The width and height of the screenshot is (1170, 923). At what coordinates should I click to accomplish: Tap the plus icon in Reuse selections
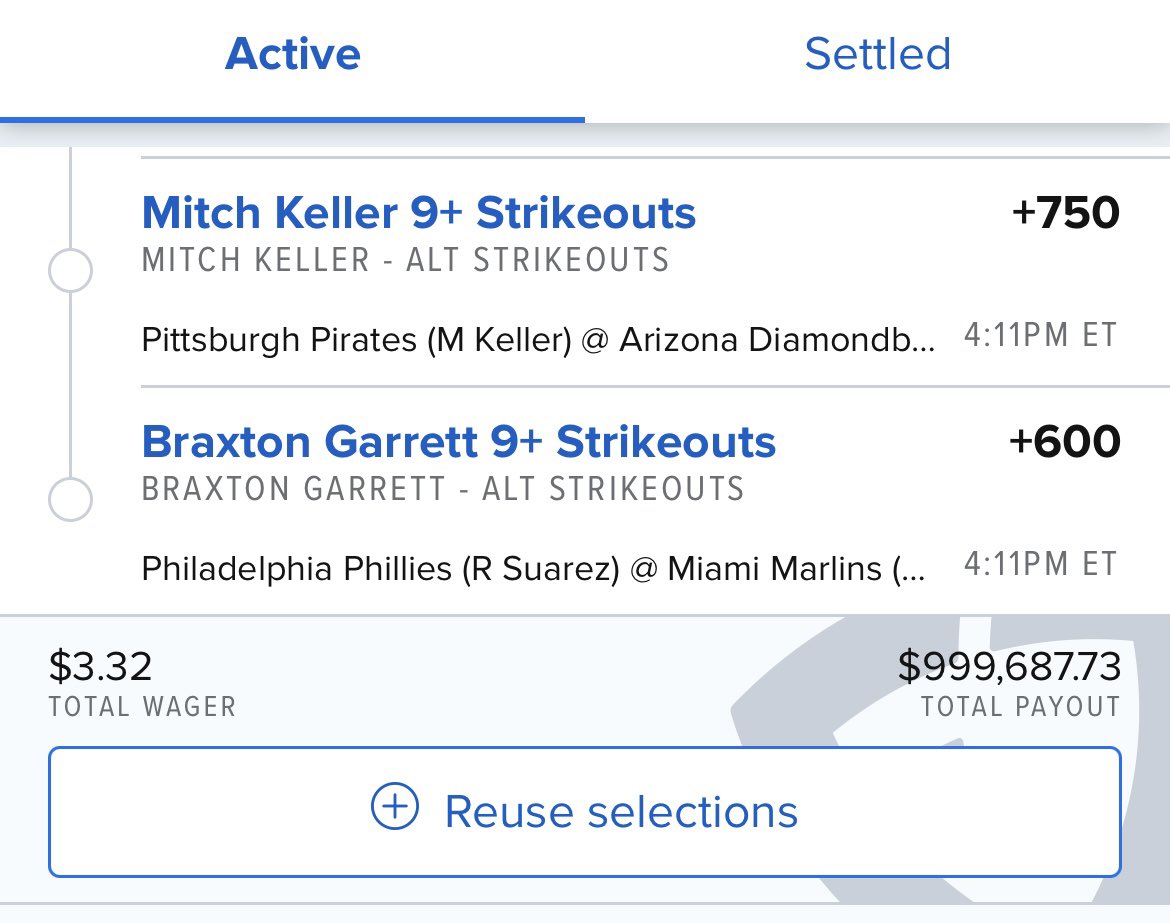click(395, 806)
